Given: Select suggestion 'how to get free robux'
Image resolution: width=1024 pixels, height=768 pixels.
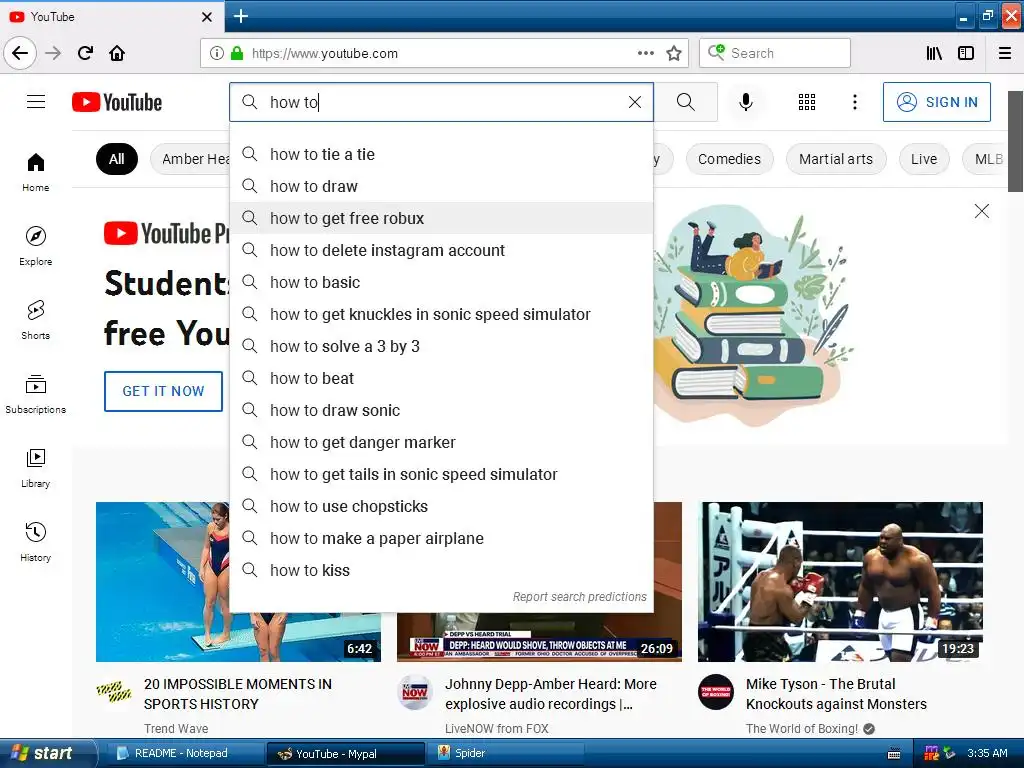Looking at the screenshot, I should pos(441,218).
